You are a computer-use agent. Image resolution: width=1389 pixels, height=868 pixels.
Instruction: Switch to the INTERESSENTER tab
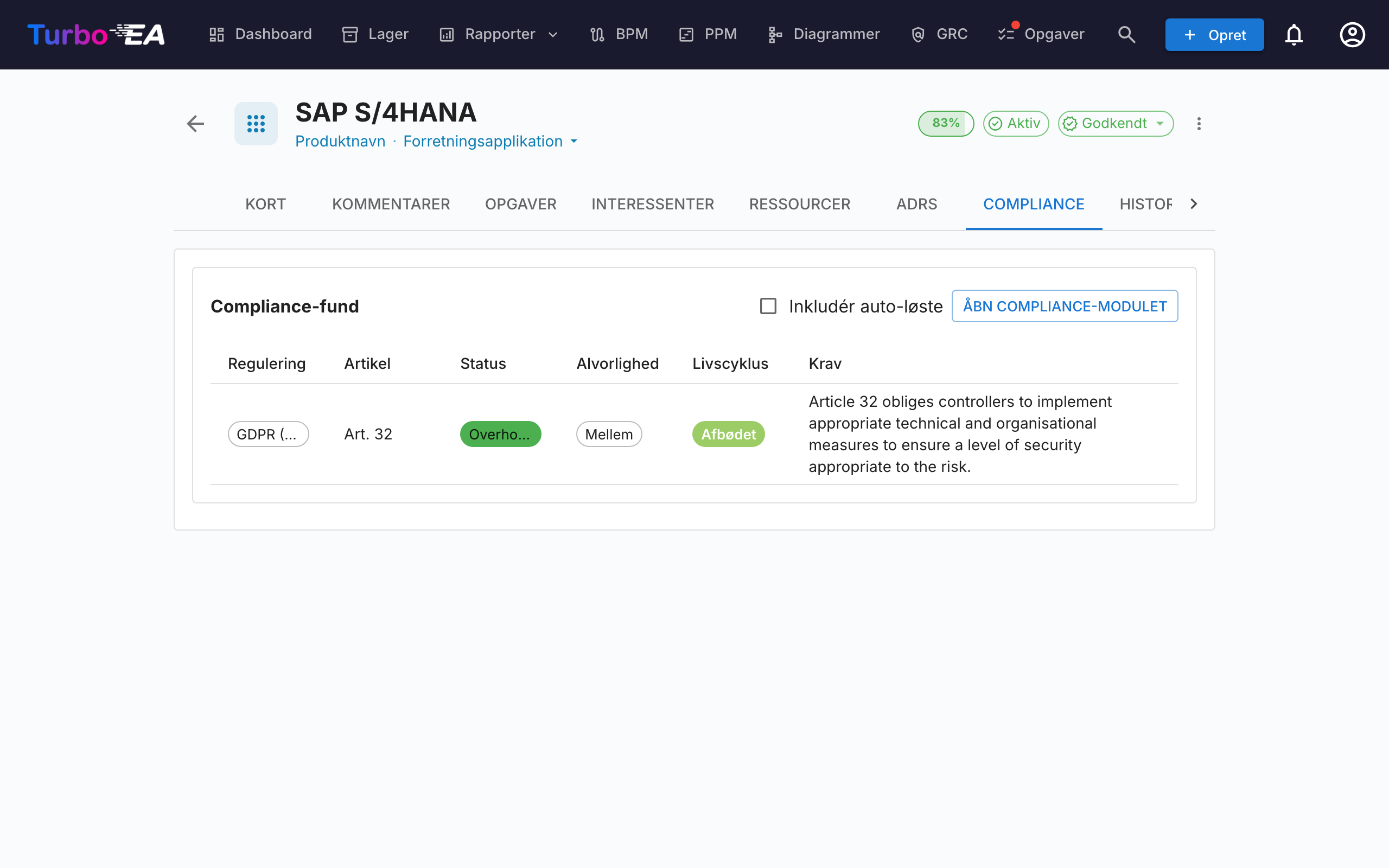click(x=653, y=205)
